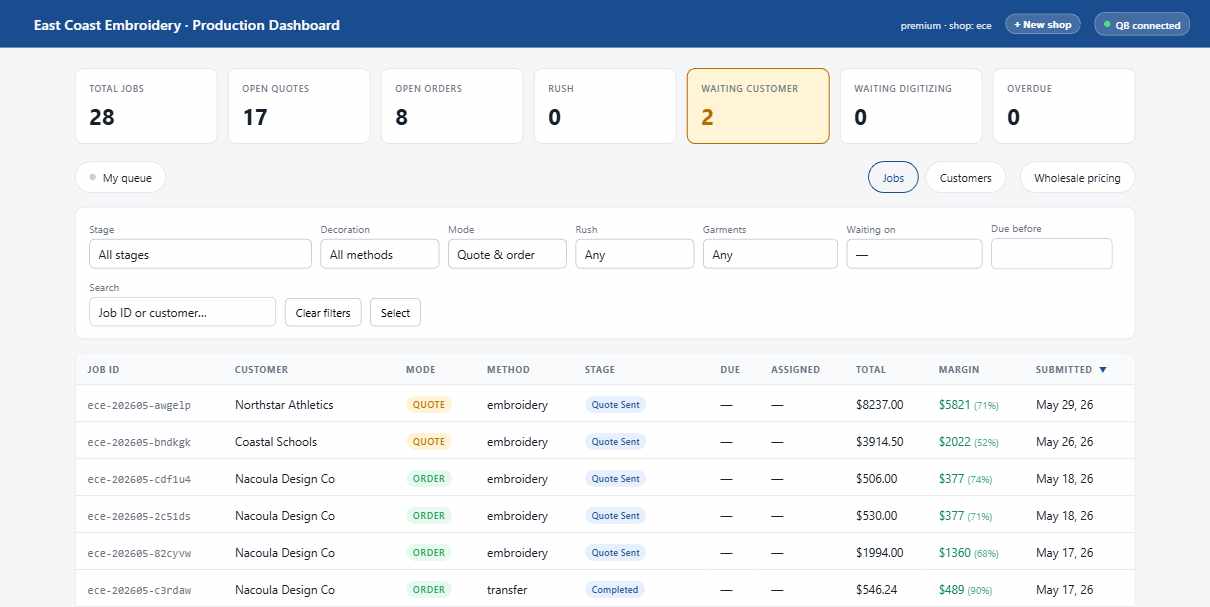The image size is (1210, 607).
Task: Open job ece-202605-awgelp
Action: pyautogui.click(x=139, y=405)
